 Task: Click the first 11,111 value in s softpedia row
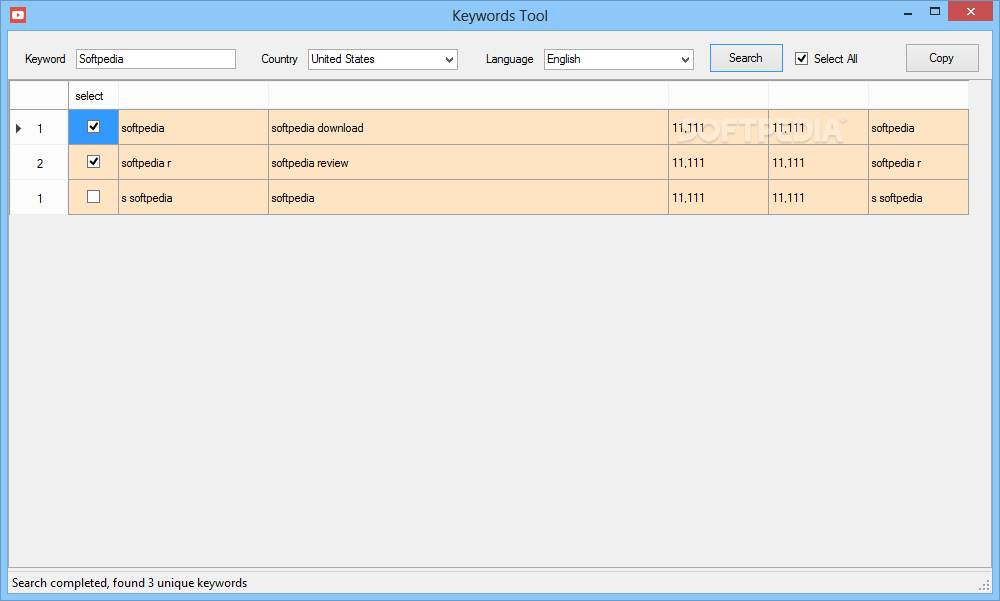click(718, 198)
